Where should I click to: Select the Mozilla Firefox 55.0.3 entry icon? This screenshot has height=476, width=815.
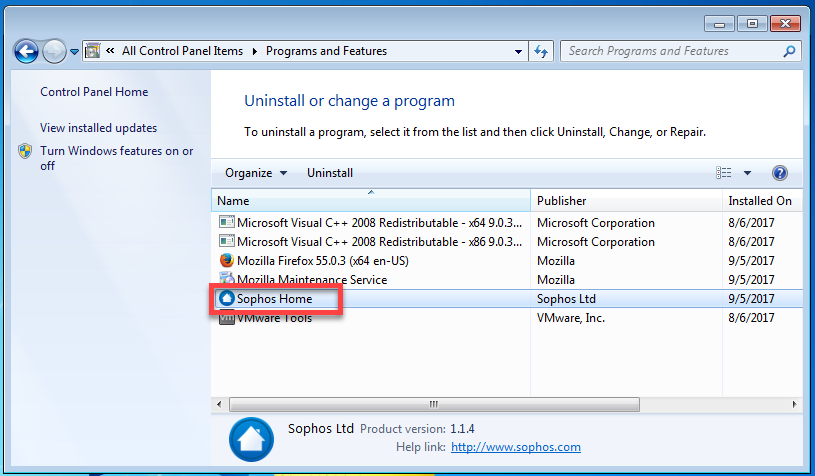coord(226,261)
